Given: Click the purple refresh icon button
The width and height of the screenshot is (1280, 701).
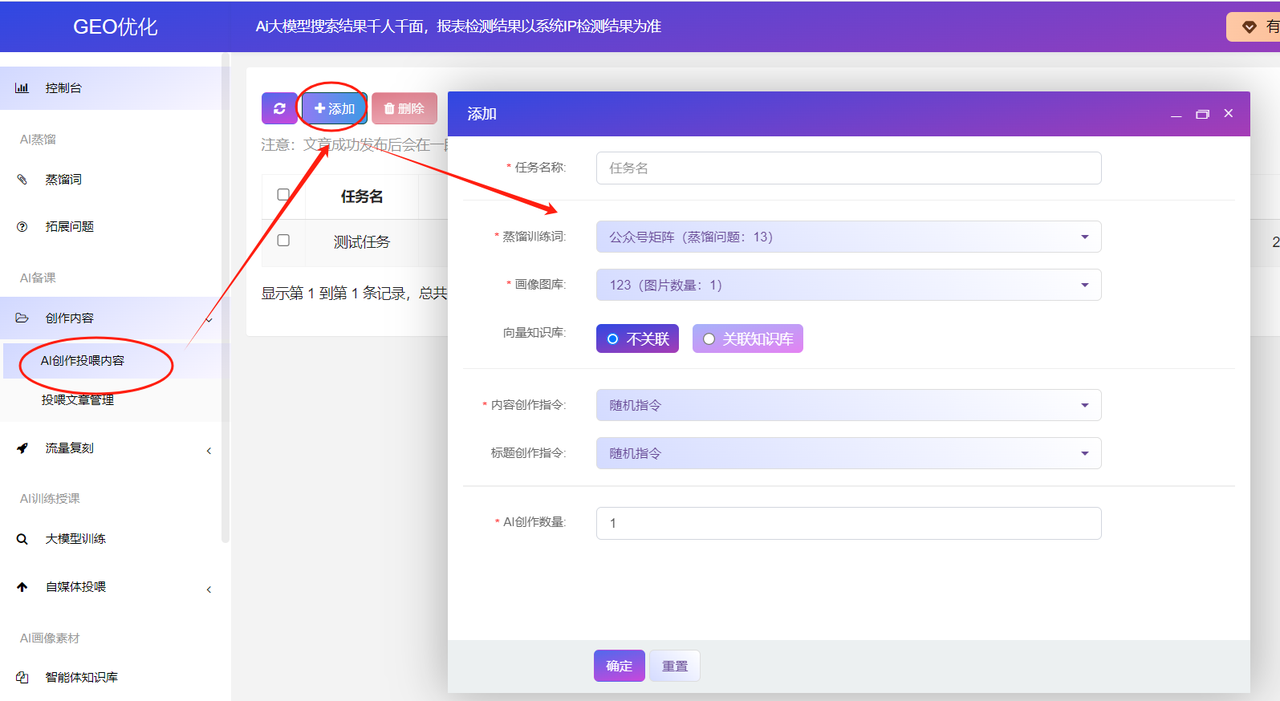Looking at the screenshot, I should tap(279, 109).
